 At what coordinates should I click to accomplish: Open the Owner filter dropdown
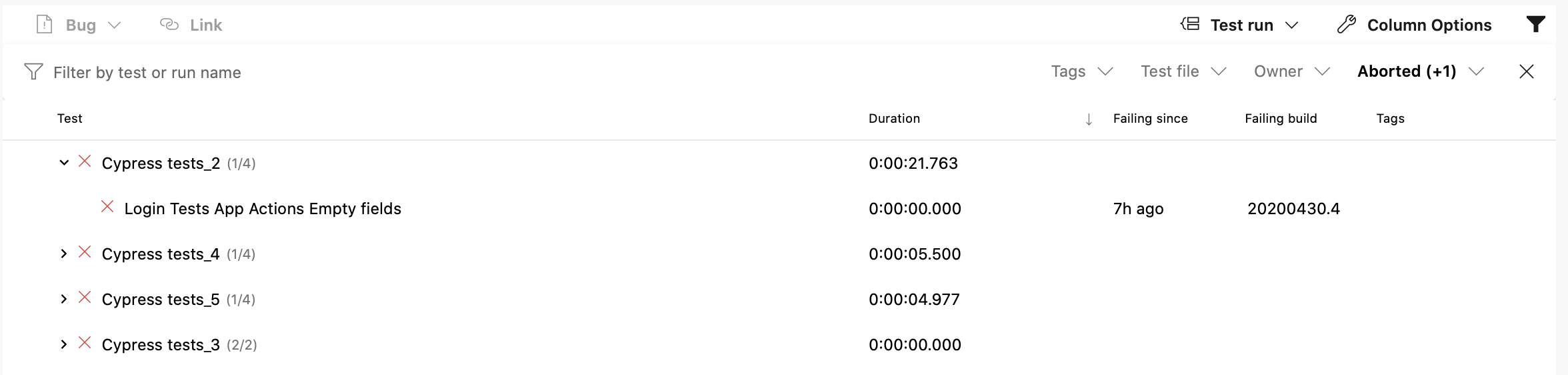[1292, 71]
